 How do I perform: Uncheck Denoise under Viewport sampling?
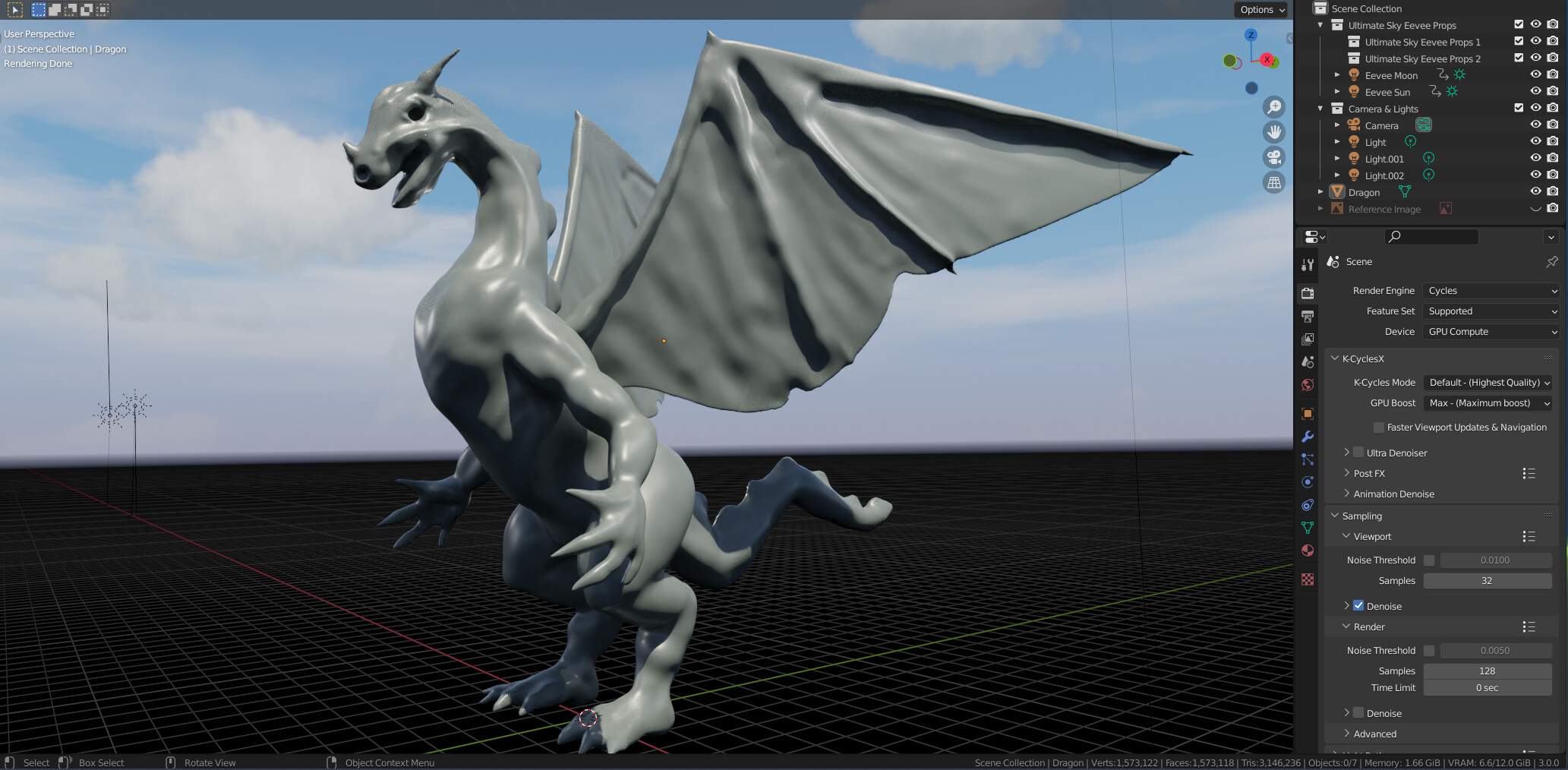pos(1358,605)
